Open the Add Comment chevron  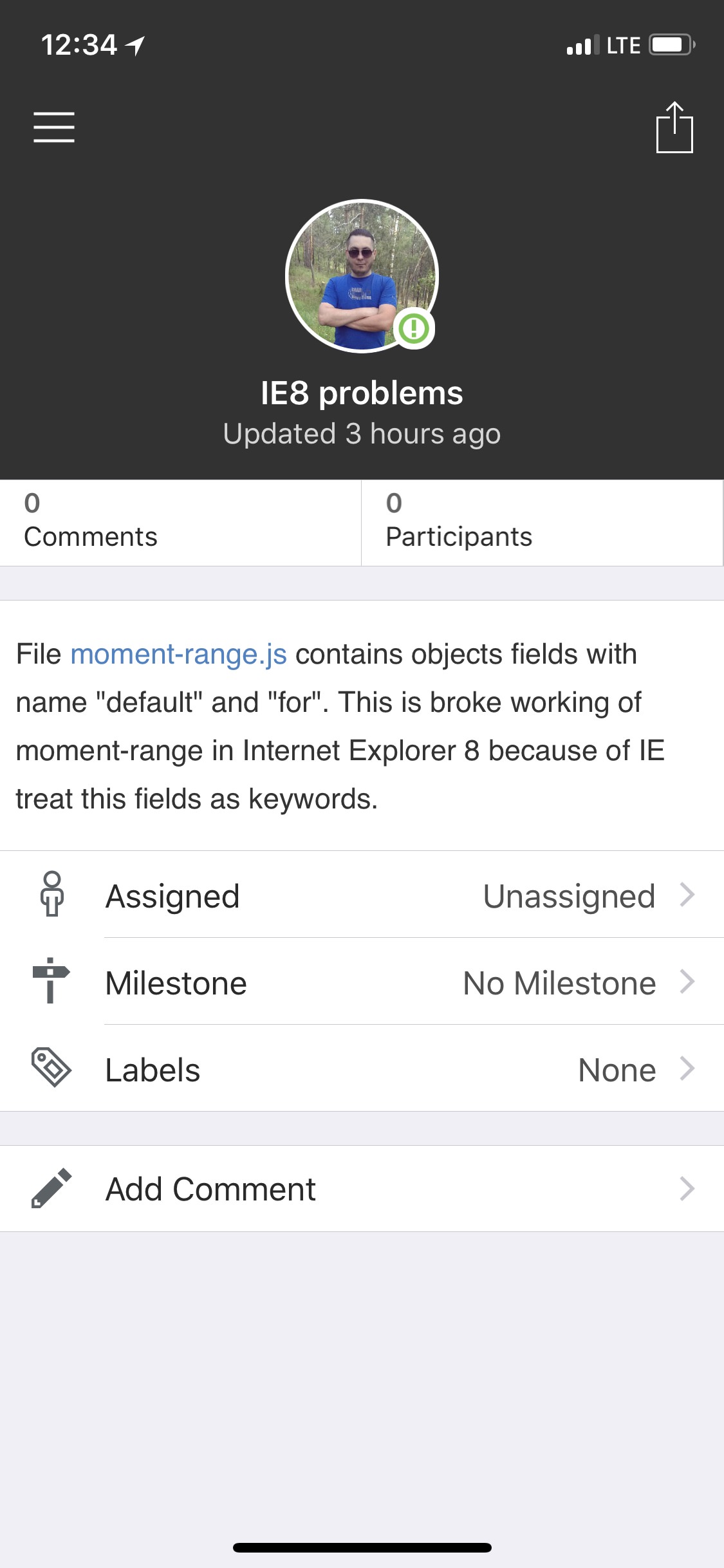point(687,1189)
